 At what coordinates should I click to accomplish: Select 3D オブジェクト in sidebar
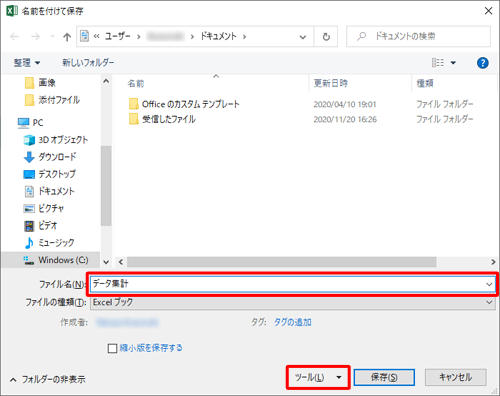(56, 140)
